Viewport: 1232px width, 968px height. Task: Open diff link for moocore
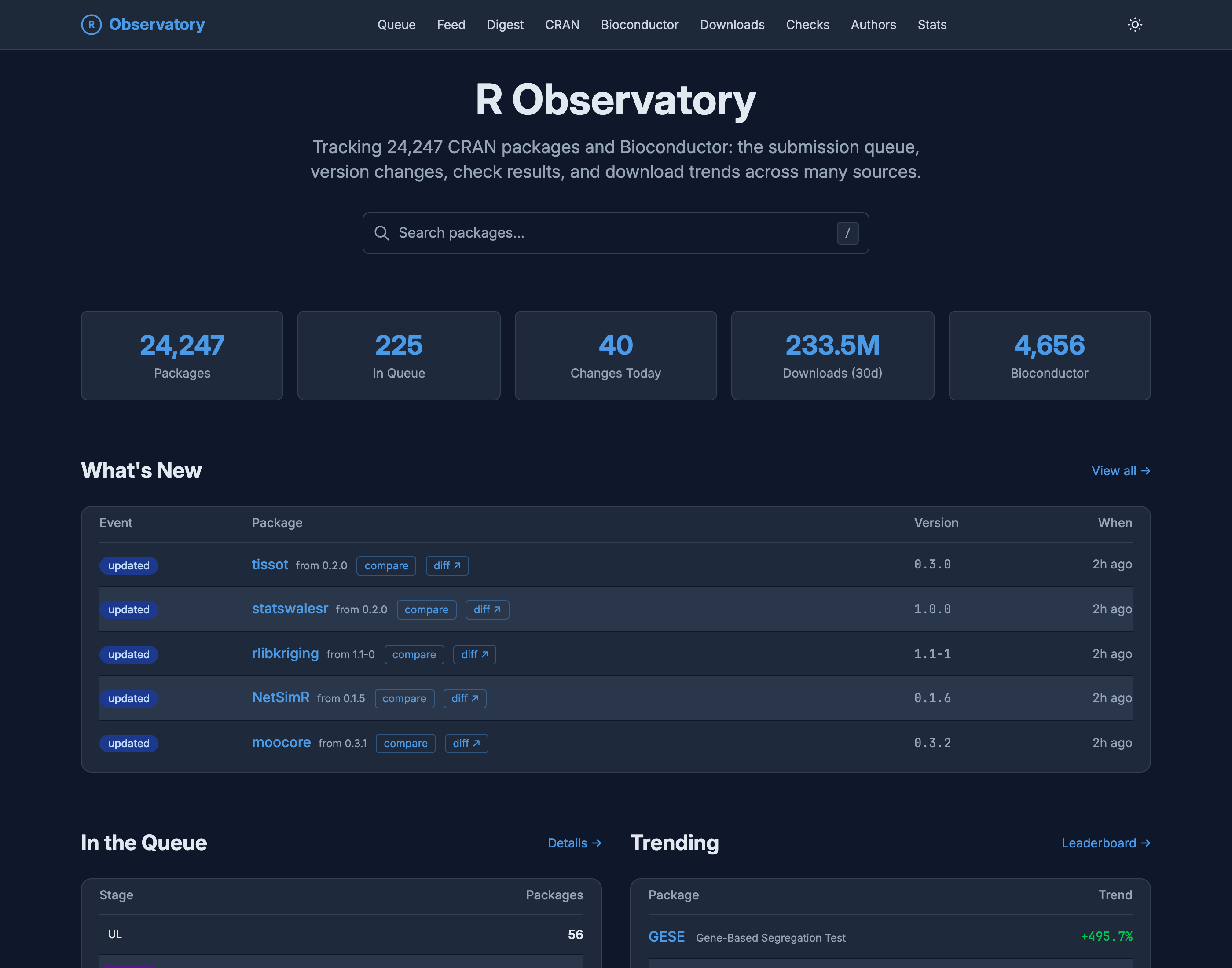click(x=466, y=744)
